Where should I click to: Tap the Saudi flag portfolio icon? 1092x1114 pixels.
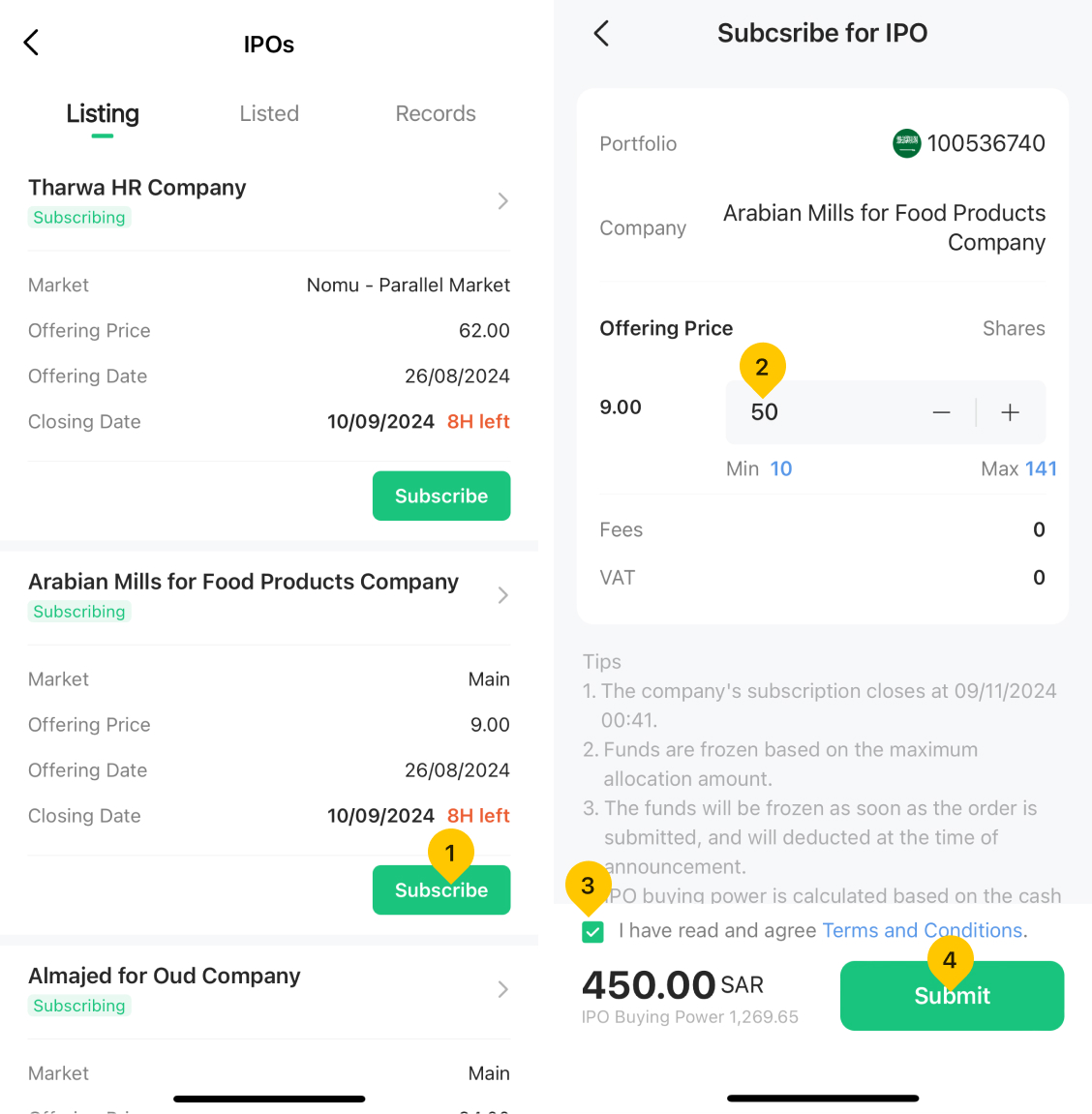coord(906,143)
